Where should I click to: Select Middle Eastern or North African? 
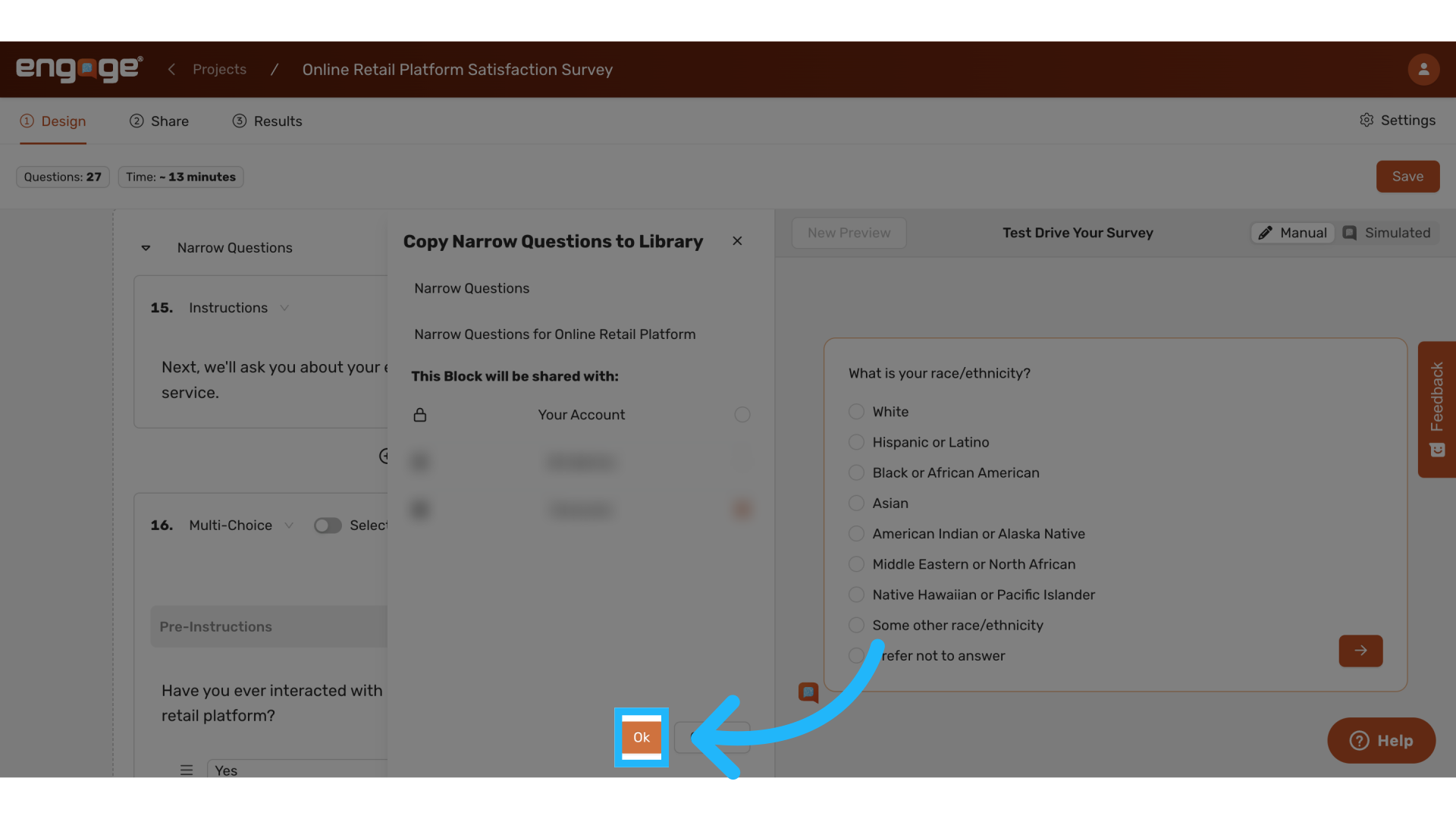[x=856, y=564]
